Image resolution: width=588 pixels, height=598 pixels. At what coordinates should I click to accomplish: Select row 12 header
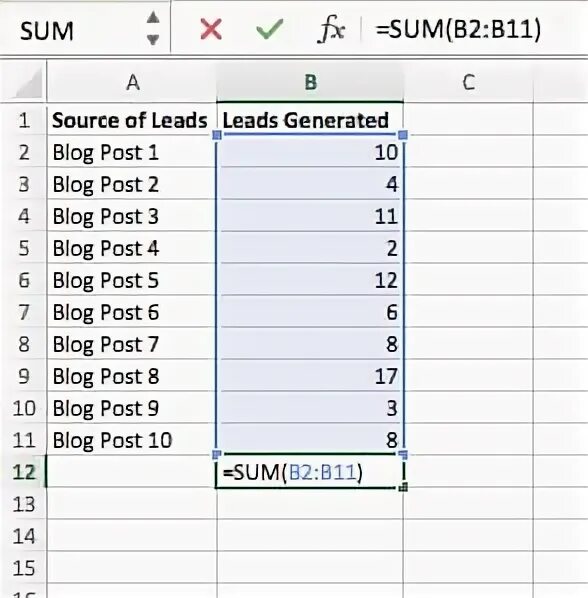(23, 472)
